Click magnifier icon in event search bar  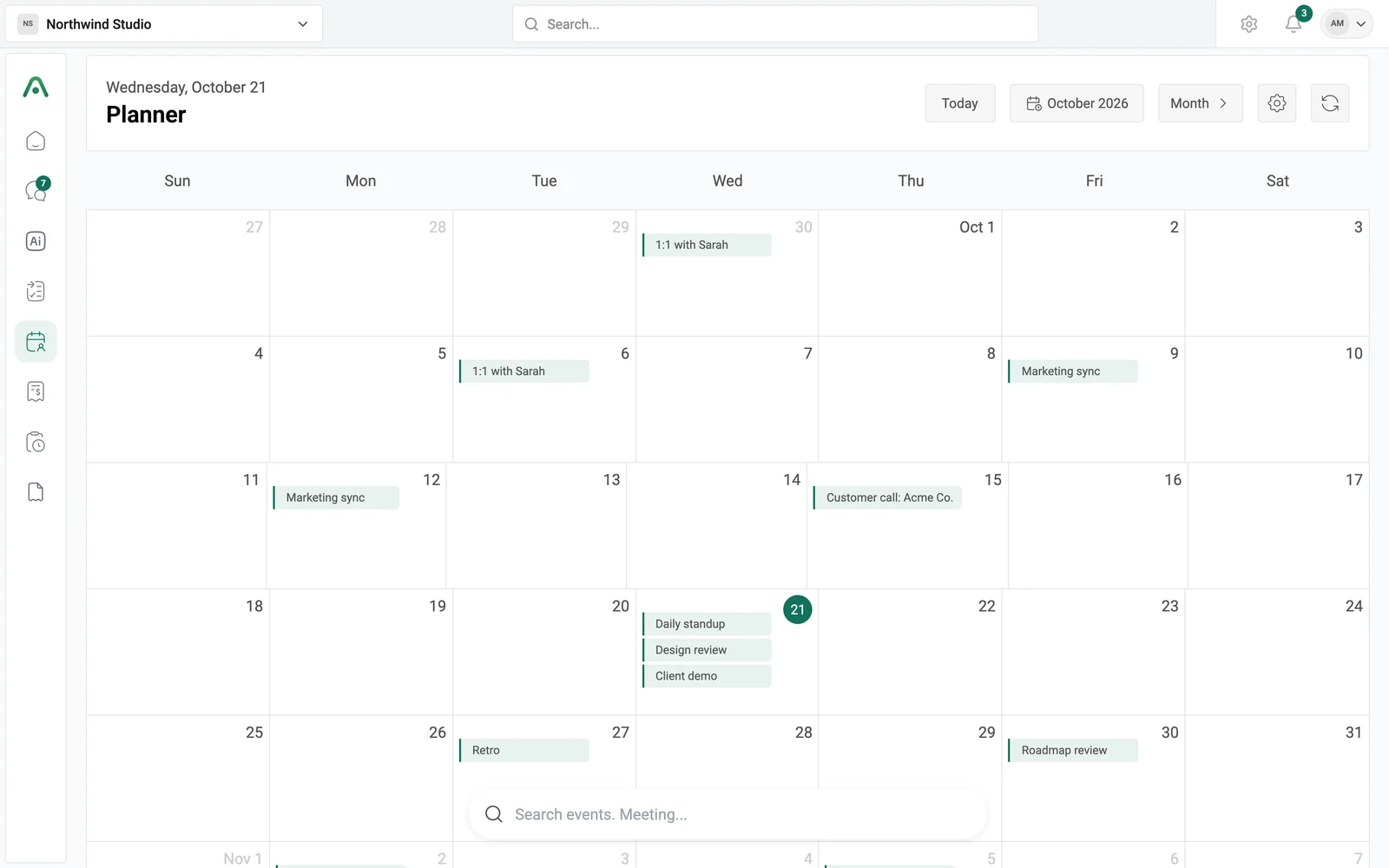(x=494, y=814)
